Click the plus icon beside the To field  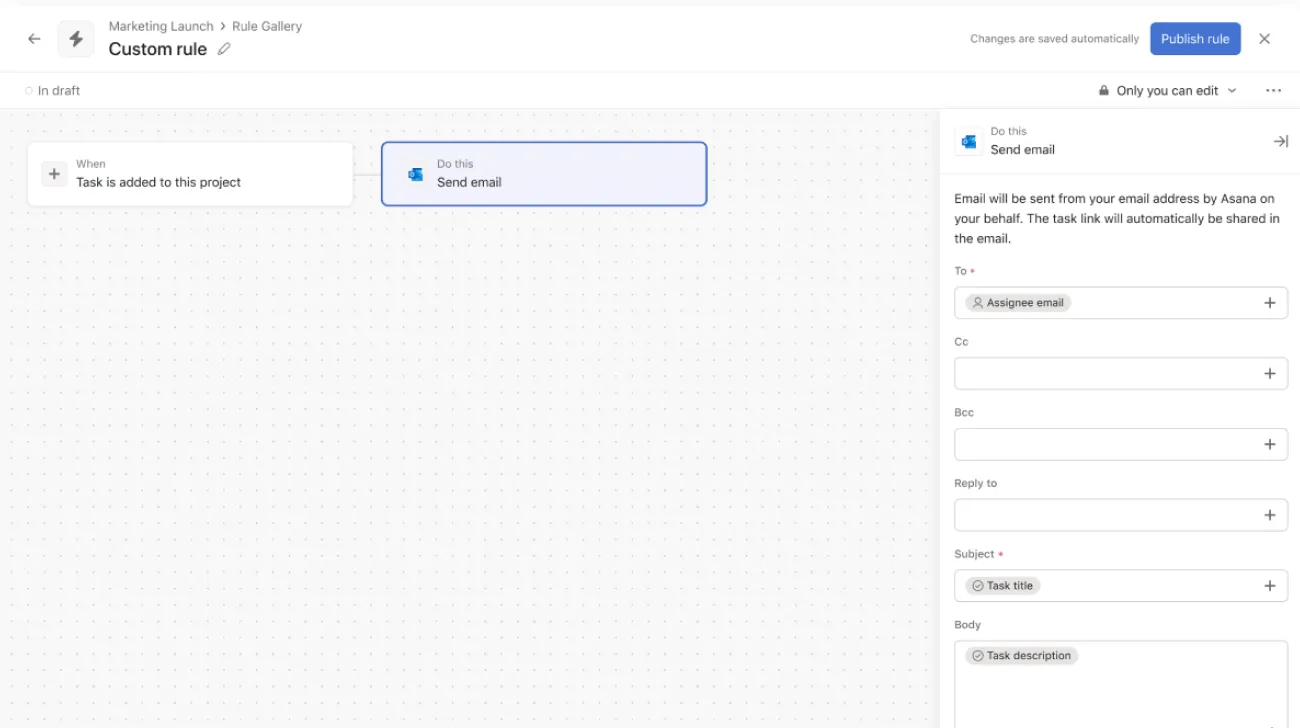1270,302
